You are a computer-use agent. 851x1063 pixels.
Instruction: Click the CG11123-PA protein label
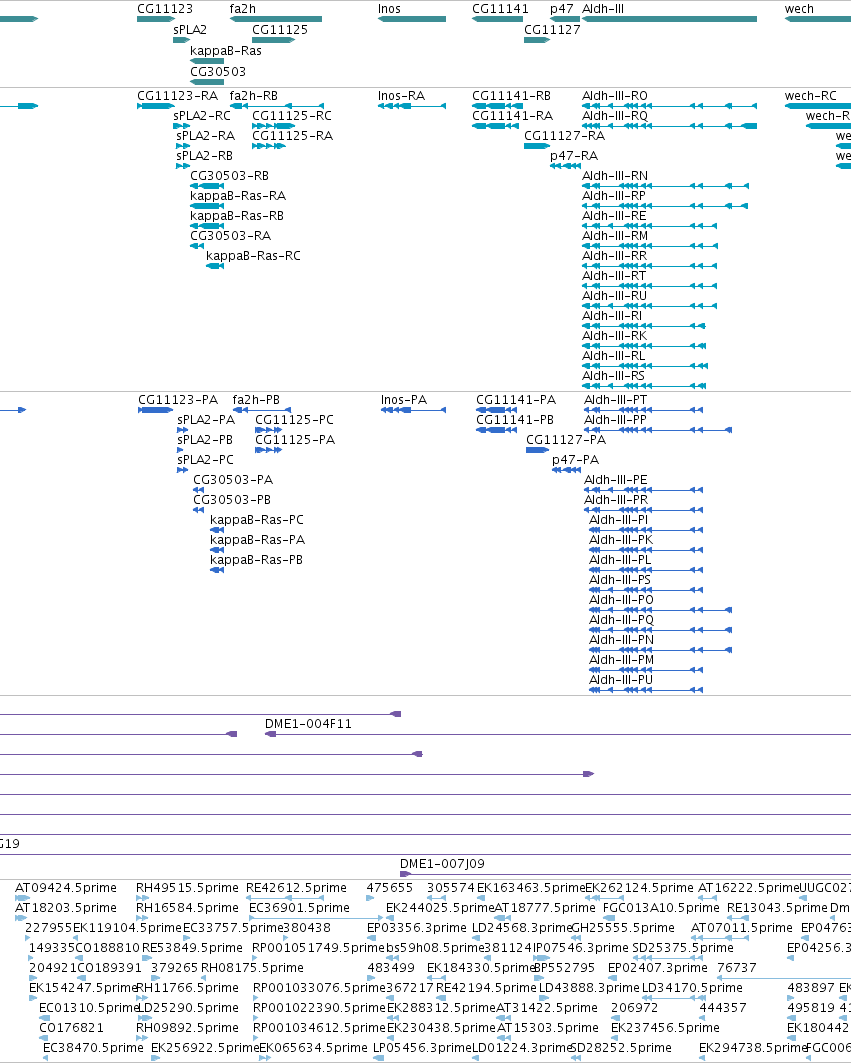pyautogui.click(x=178, y=400)
